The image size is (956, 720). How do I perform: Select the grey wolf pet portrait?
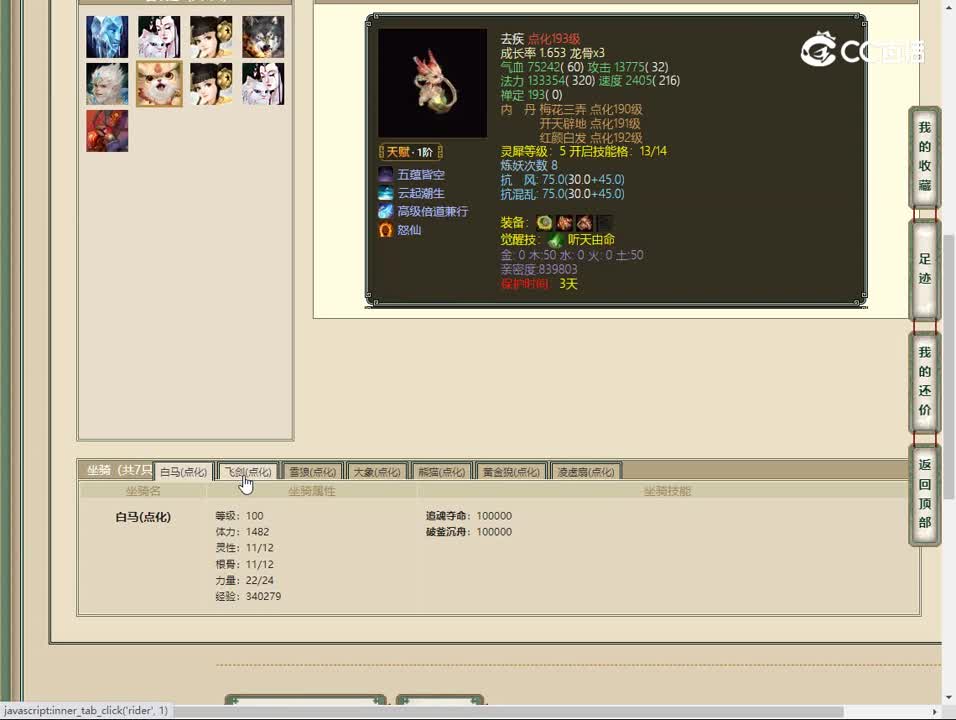(x=263, y=37)
